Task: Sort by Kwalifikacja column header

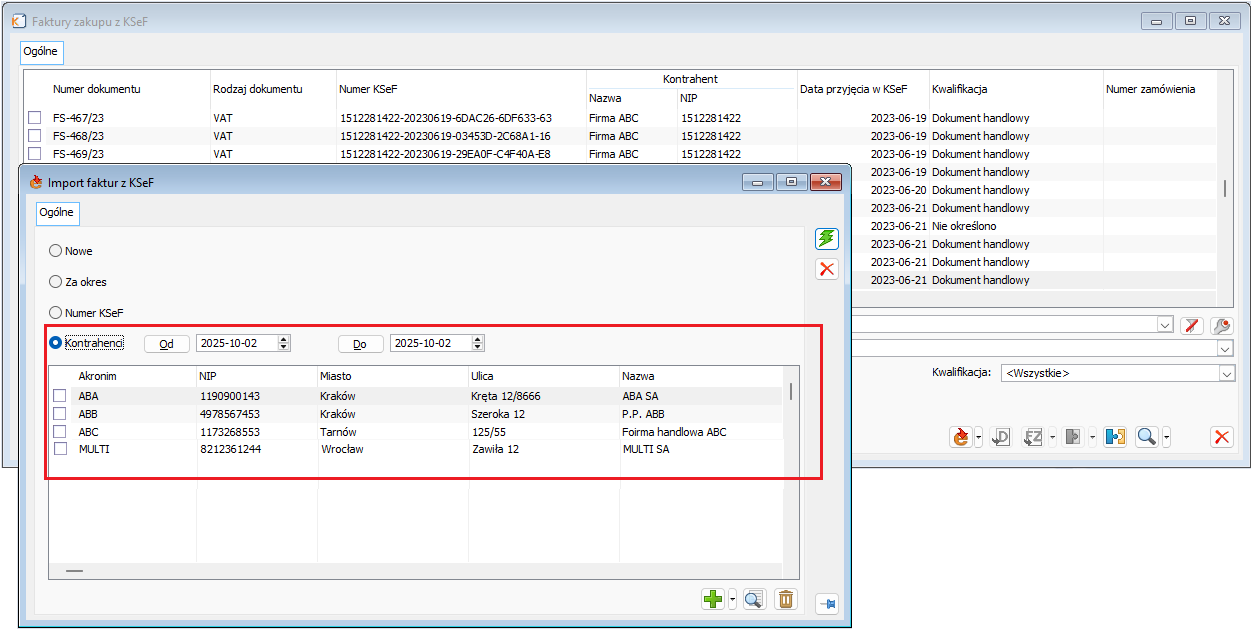Action: click(960, 89)
